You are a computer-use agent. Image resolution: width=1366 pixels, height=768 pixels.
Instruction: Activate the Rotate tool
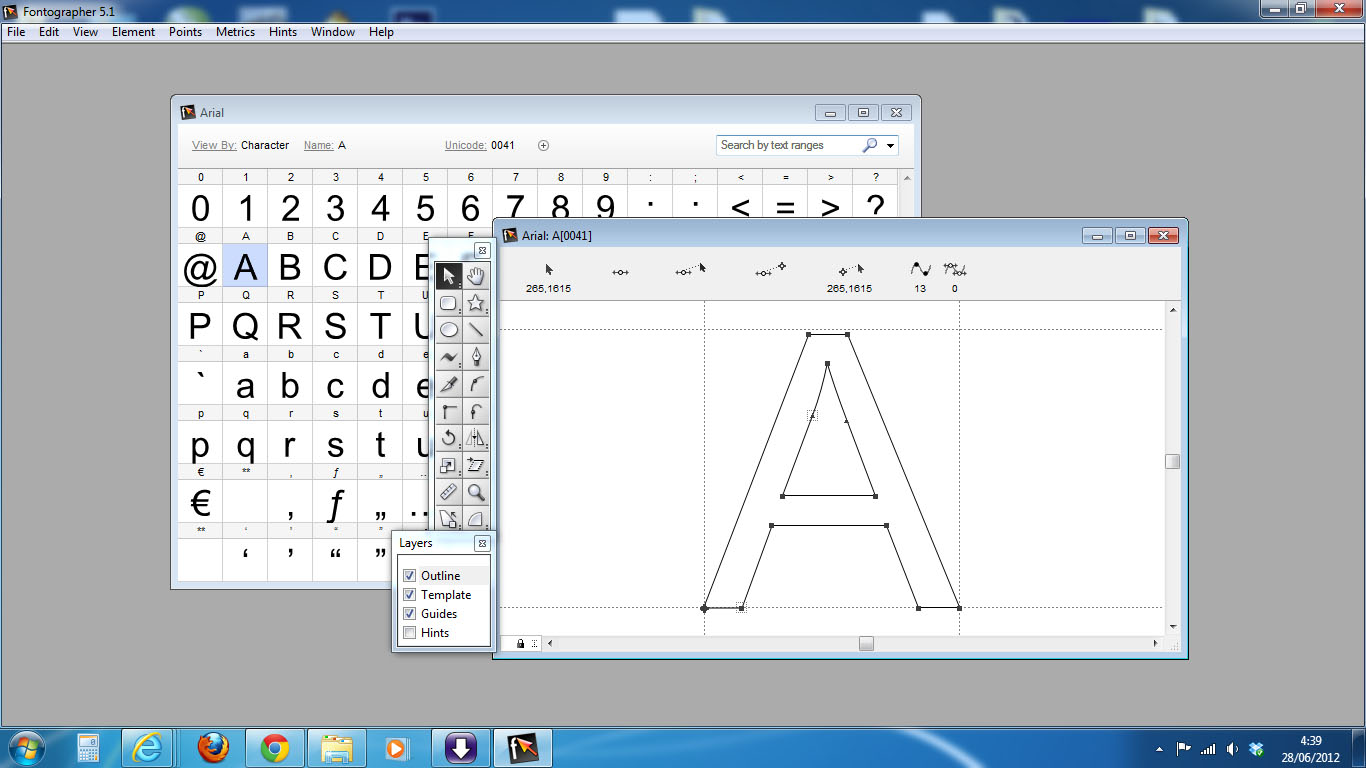(450, 438)
